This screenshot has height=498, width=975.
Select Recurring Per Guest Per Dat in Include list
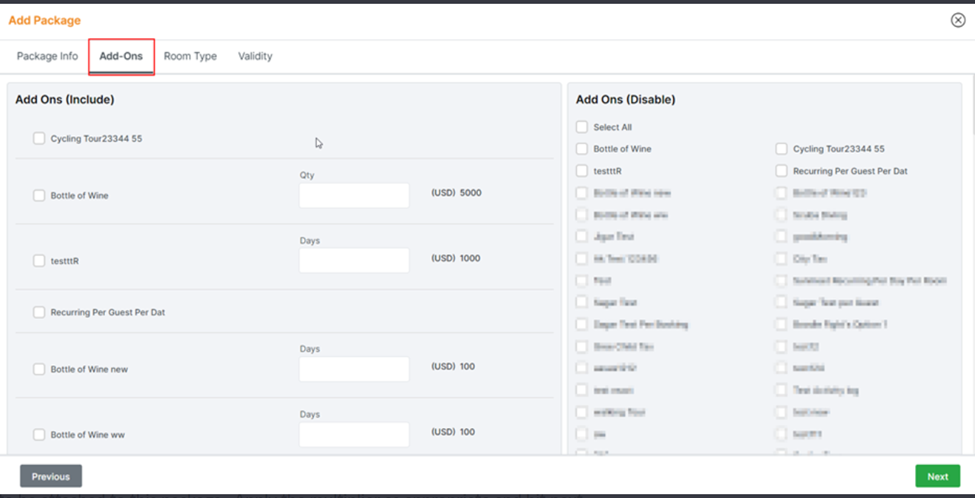pyautogui.click(x=39, y=312)
